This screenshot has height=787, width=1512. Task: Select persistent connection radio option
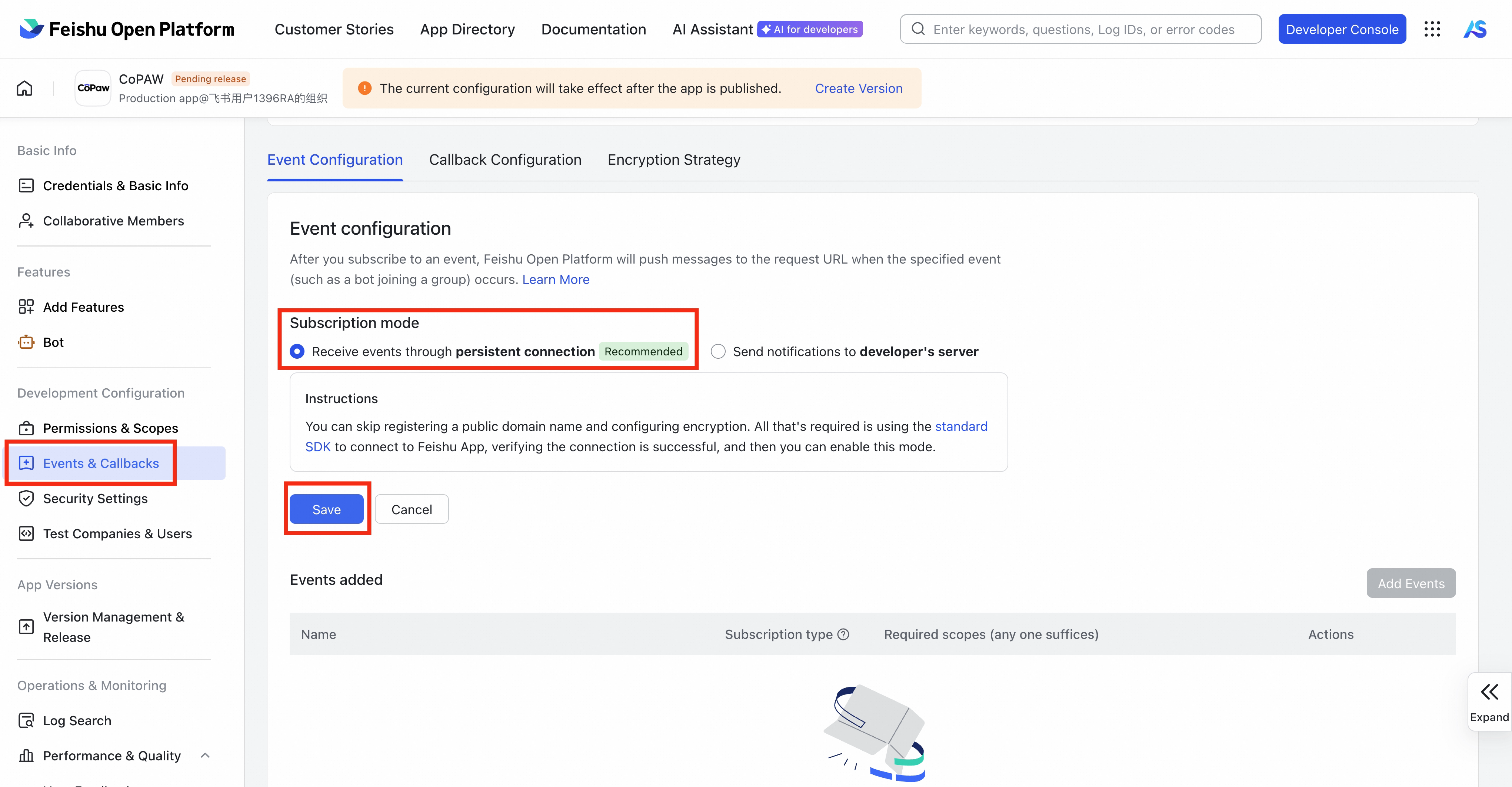[x=297, y=351]
